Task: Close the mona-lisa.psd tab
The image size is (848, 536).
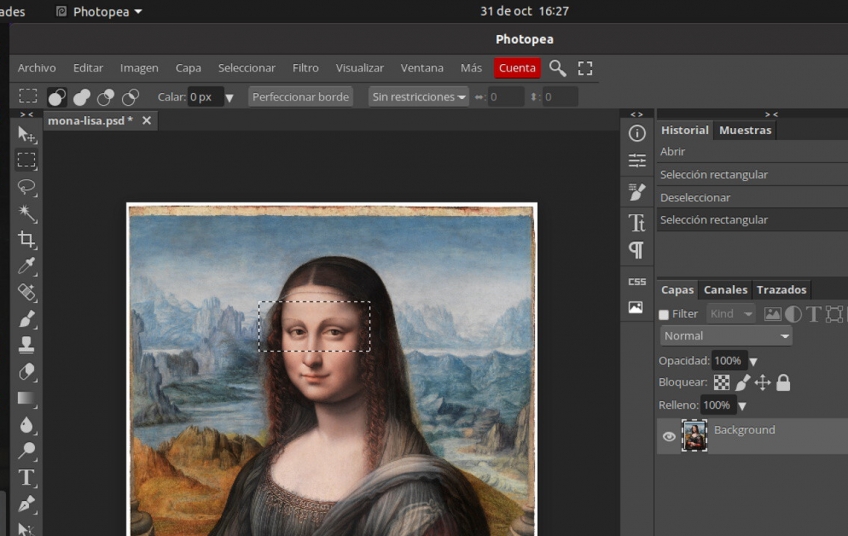Action: pos(147,121)
